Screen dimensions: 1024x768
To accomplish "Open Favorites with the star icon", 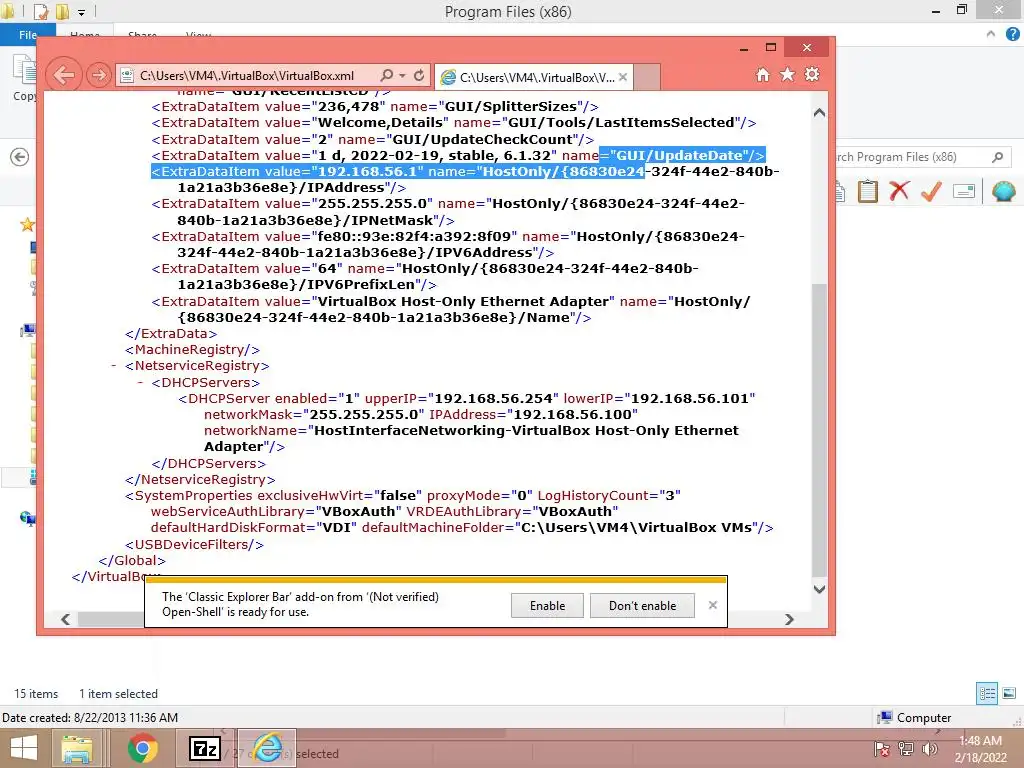I will coord(788,74).
